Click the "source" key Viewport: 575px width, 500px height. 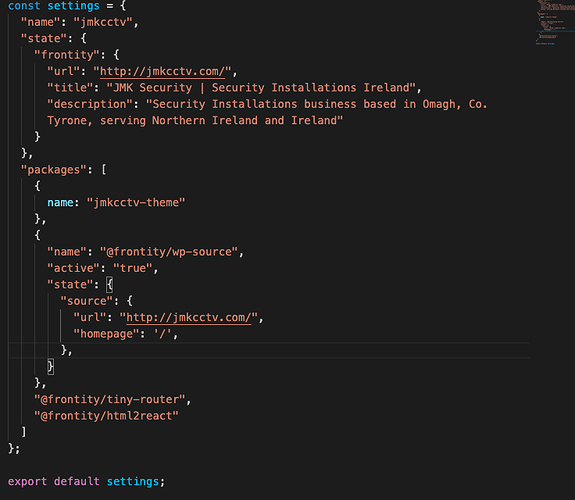point(87,301)
